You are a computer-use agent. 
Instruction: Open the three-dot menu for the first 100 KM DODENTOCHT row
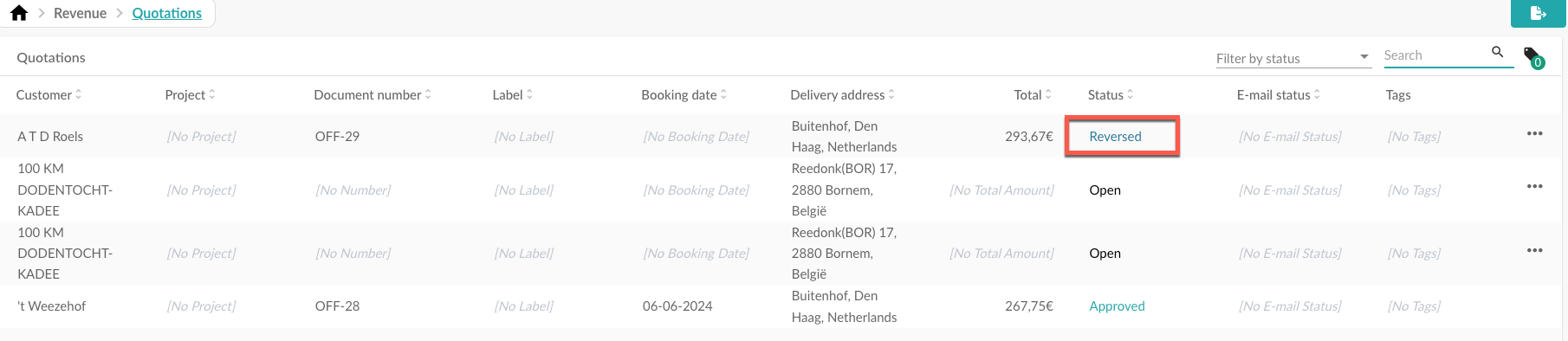1535,186
